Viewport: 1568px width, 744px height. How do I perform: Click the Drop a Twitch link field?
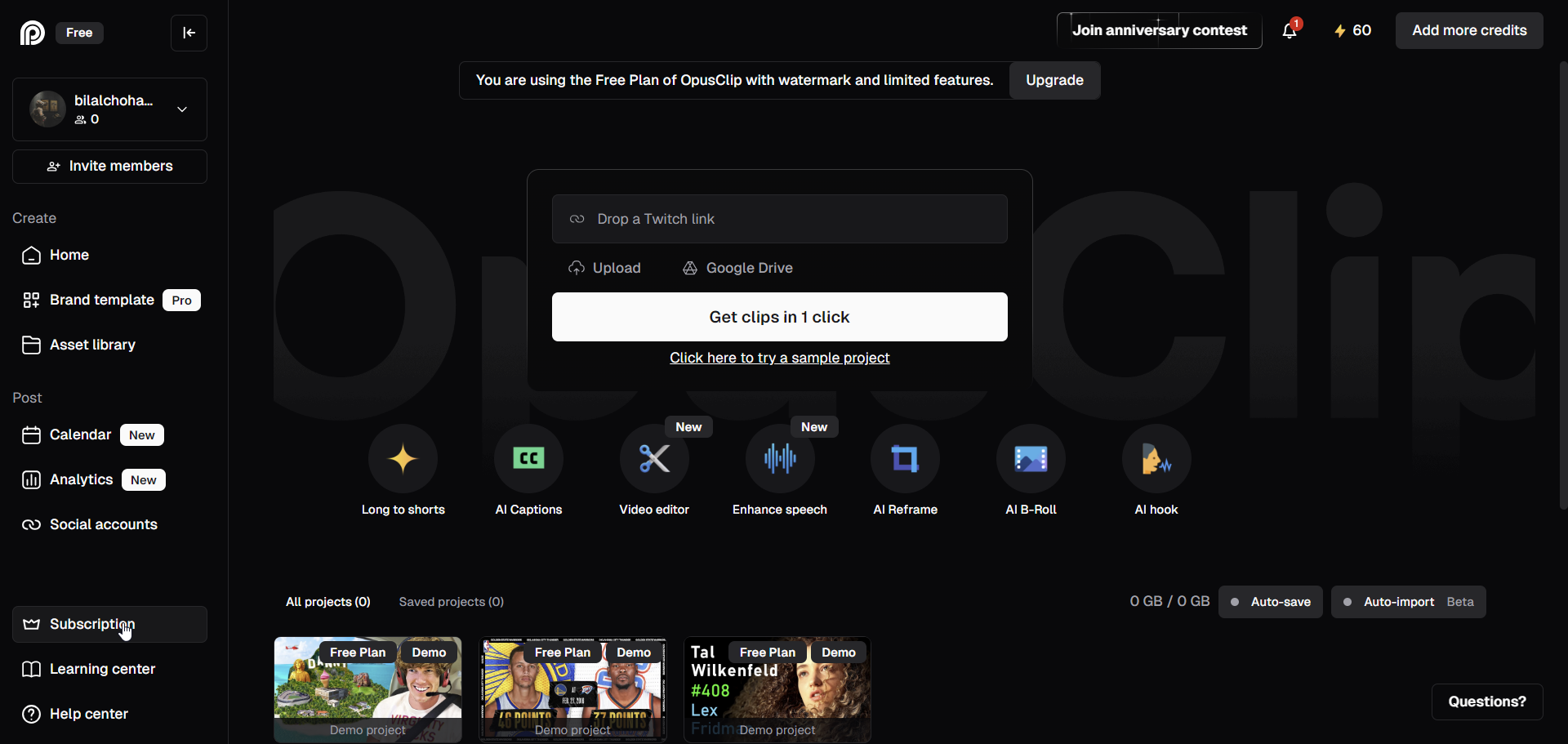coord(779,219)
